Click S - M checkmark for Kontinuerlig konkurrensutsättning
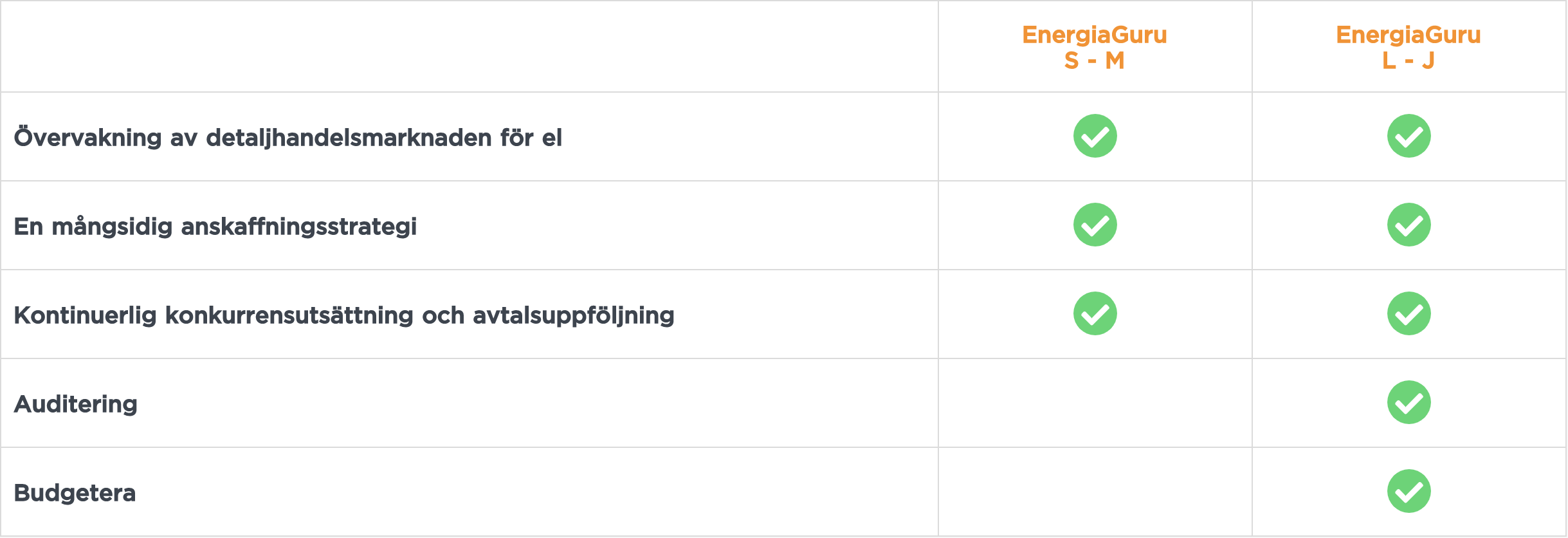The width and height of the screenshot is (1568, 538). 1095,313
